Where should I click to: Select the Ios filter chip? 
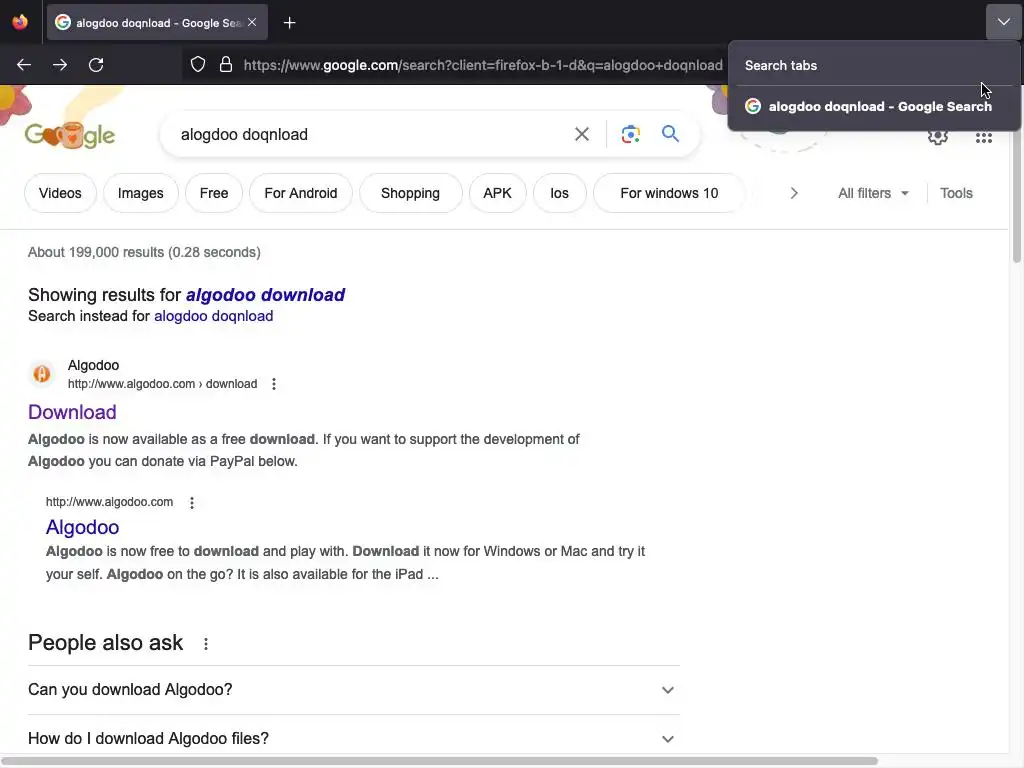(559, 193)
